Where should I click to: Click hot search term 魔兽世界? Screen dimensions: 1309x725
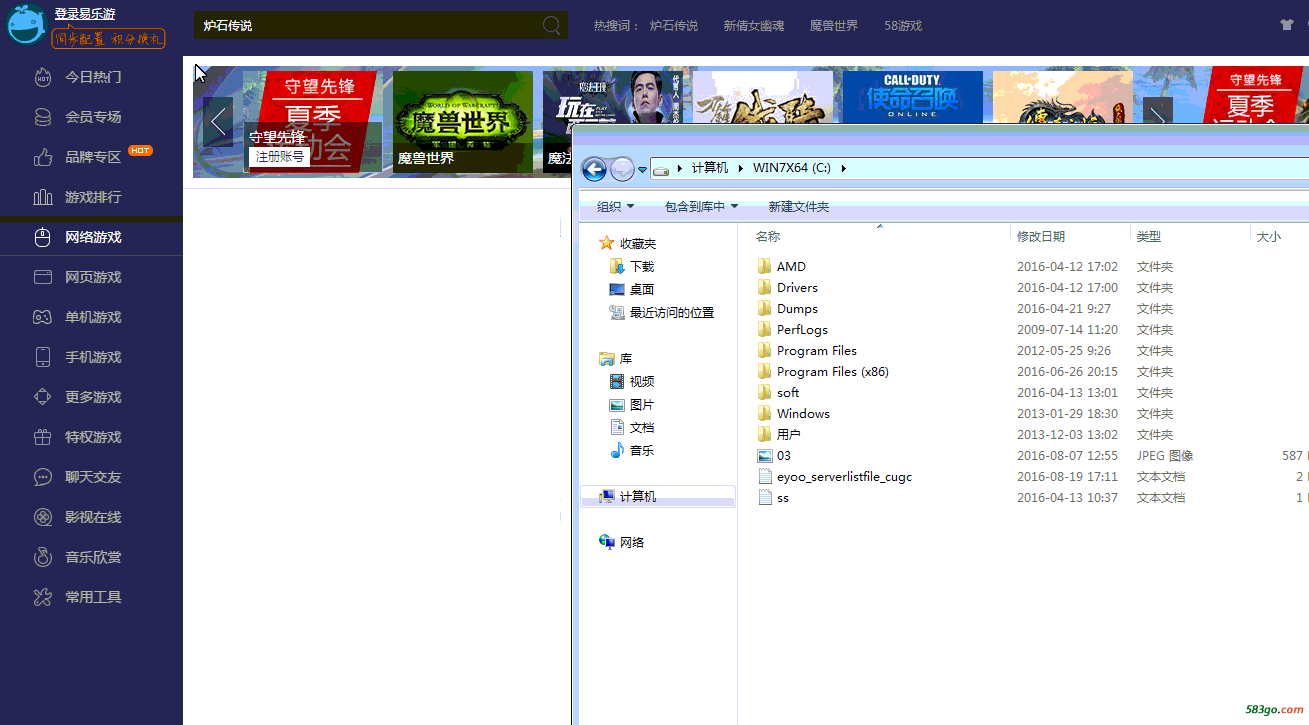coord(834,26)
